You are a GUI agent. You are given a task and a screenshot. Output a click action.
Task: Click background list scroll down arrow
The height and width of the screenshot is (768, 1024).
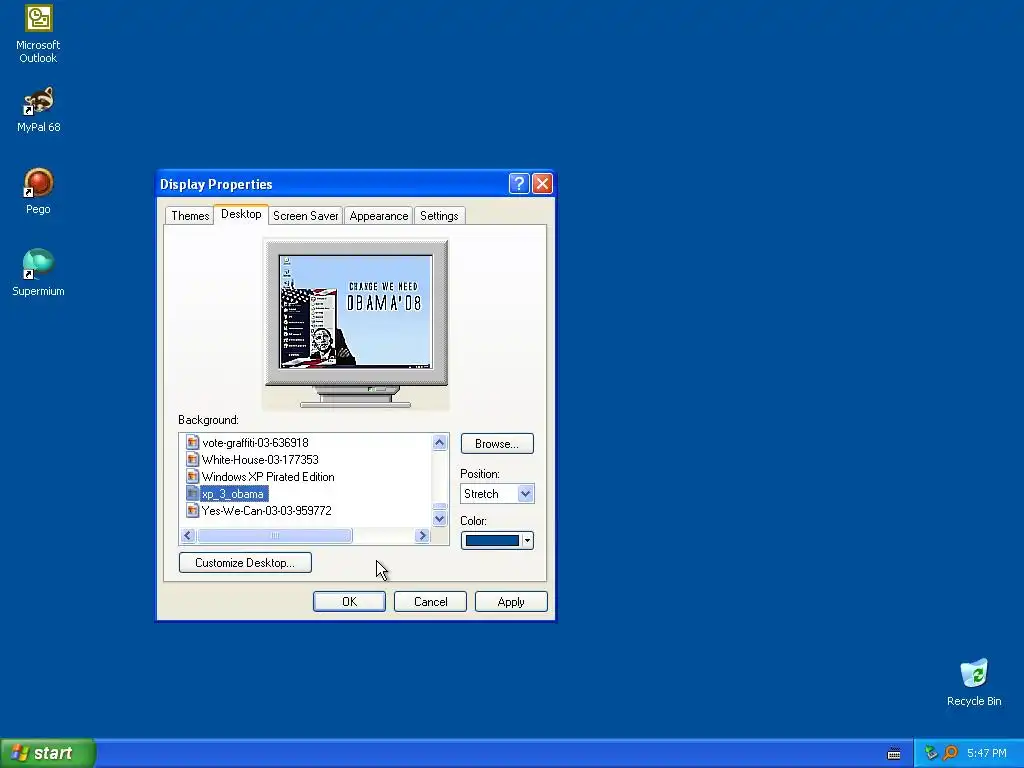(440, 519)
